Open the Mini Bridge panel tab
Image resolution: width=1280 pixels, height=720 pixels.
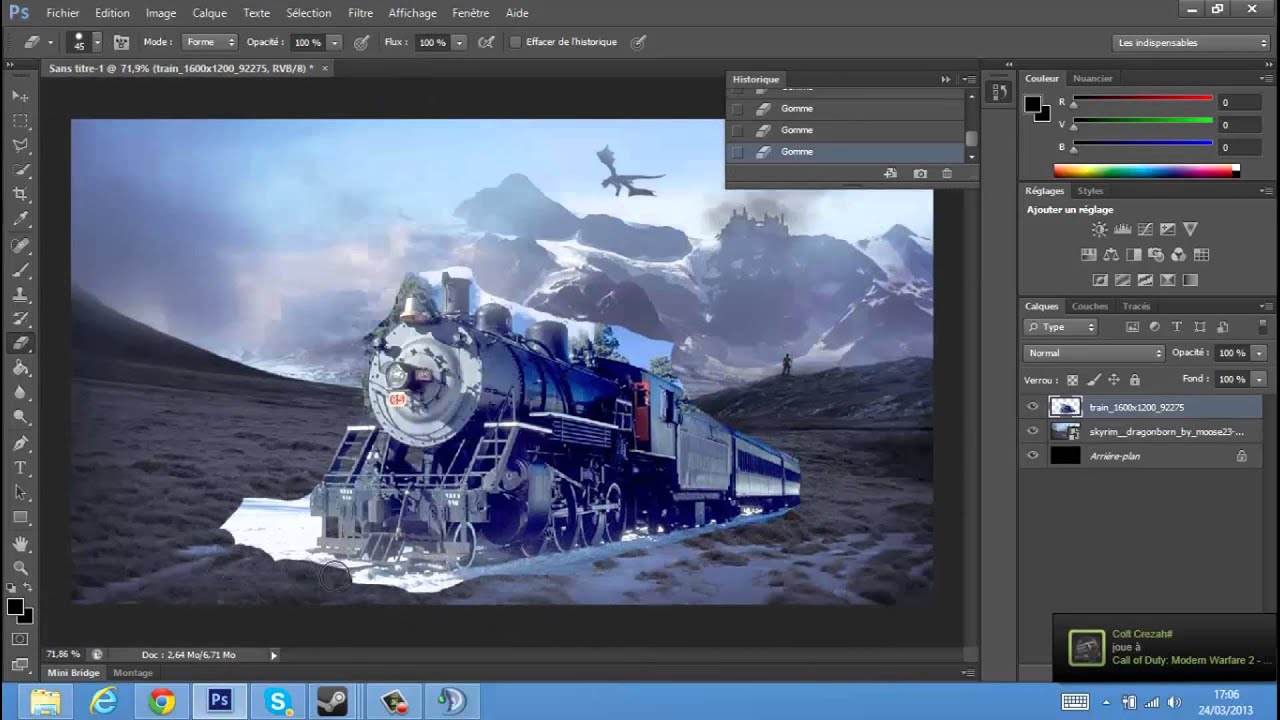click(x=74, y=673)
